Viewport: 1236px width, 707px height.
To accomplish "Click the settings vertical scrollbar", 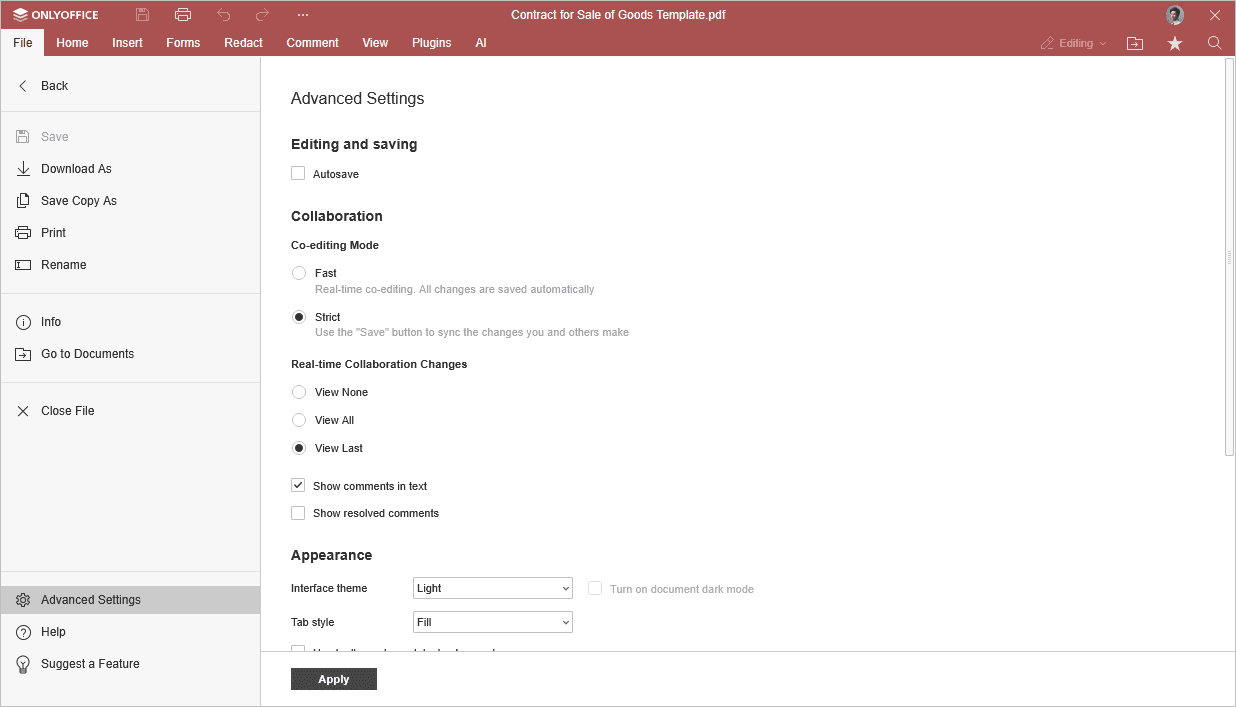I will point(1229,257).
